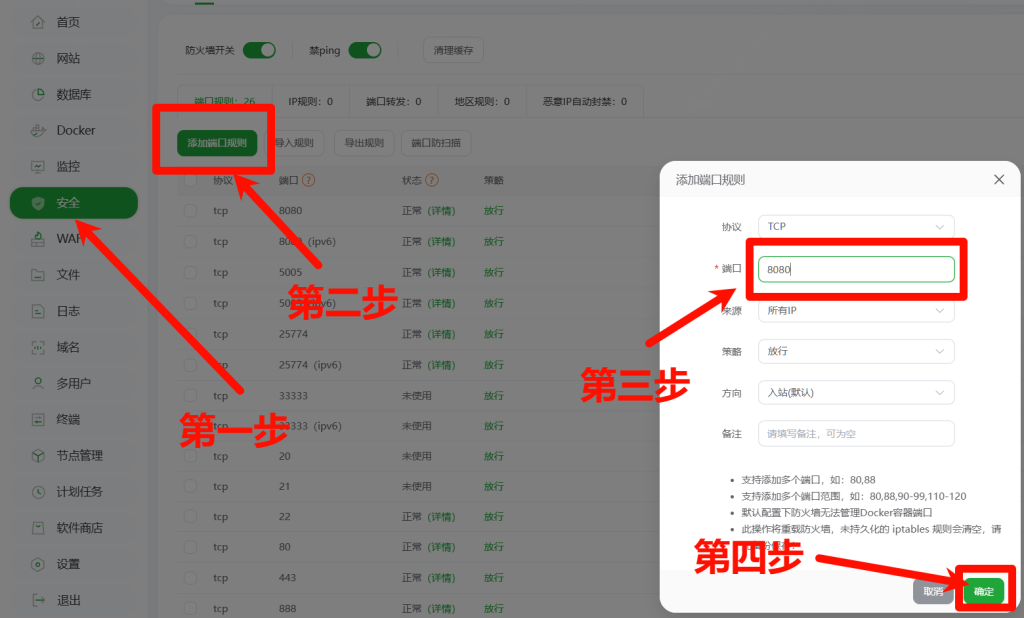Click the Software Store icon
The width and height of the screenshot is (1024, 618).
click(x=38, y=527)
